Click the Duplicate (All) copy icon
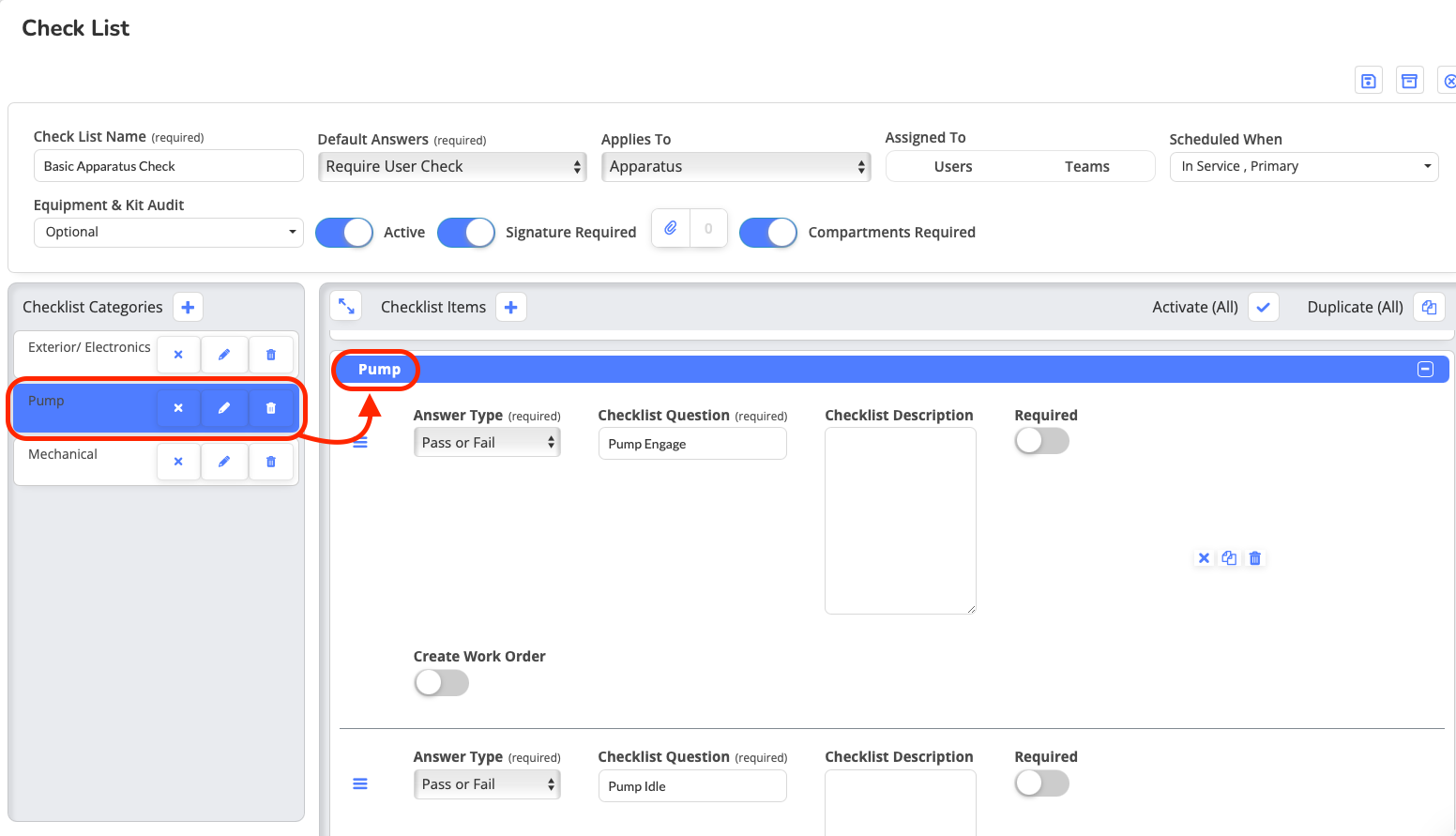The image size is (1456, 836). point(1429,307)
